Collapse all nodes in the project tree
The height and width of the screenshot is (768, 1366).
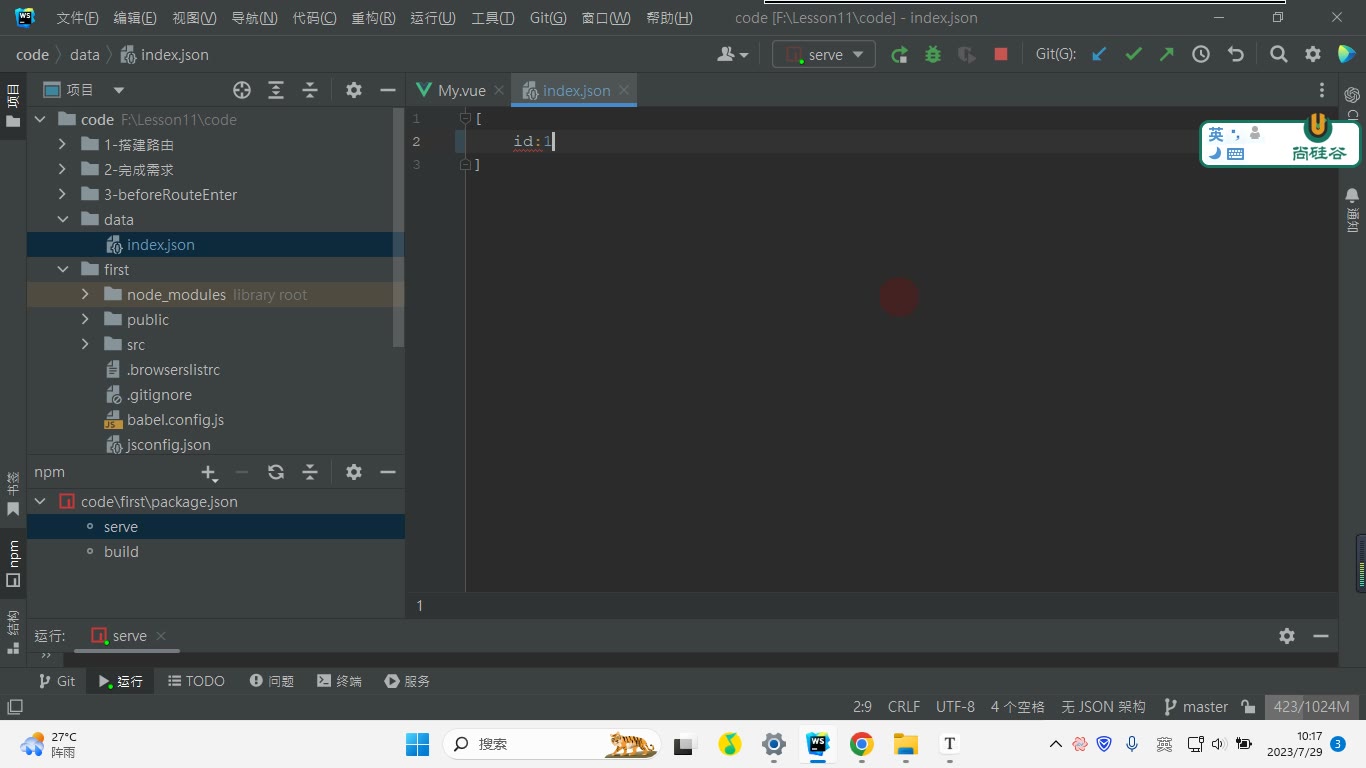[310, 90]
